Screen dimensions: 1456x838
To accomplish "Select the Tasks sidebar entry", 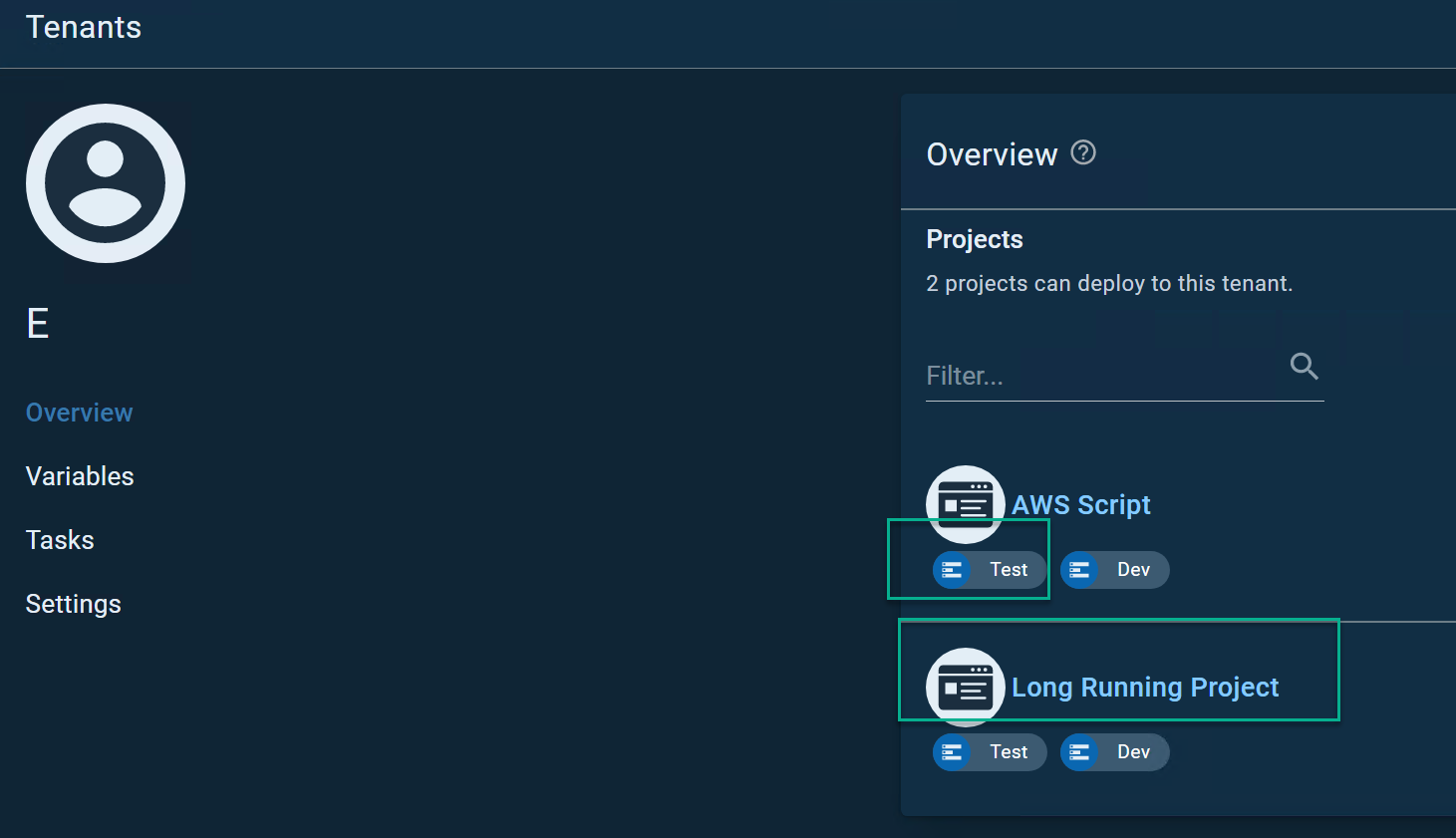I will (x=60, y=539).
